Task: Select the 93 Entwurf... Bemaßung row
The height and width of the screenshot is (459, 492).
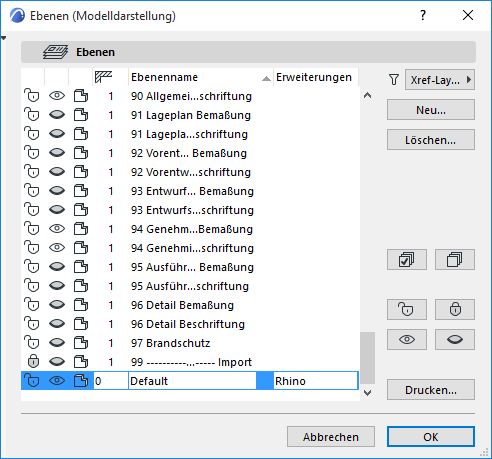Action: [190, 191]
